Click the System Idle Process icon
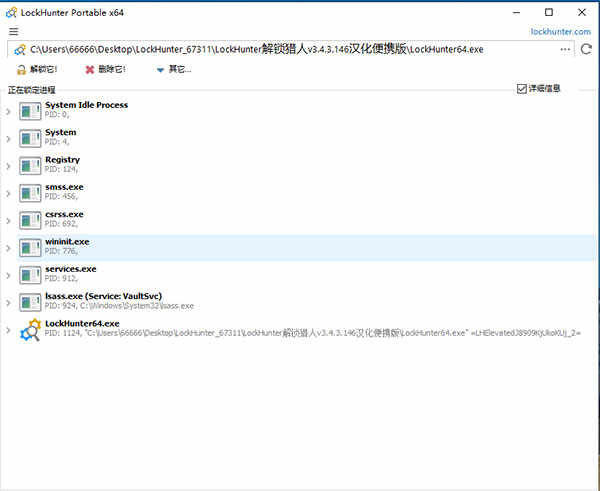 pos(30,111)
